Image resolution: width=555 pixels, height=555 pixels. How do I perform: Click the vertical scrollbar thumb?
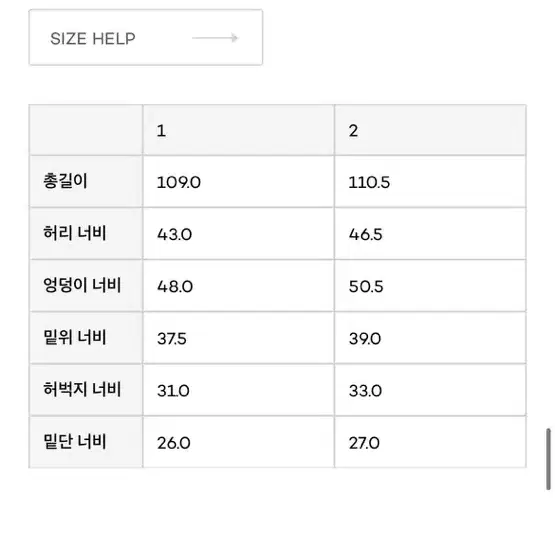[x=548, y=459]
